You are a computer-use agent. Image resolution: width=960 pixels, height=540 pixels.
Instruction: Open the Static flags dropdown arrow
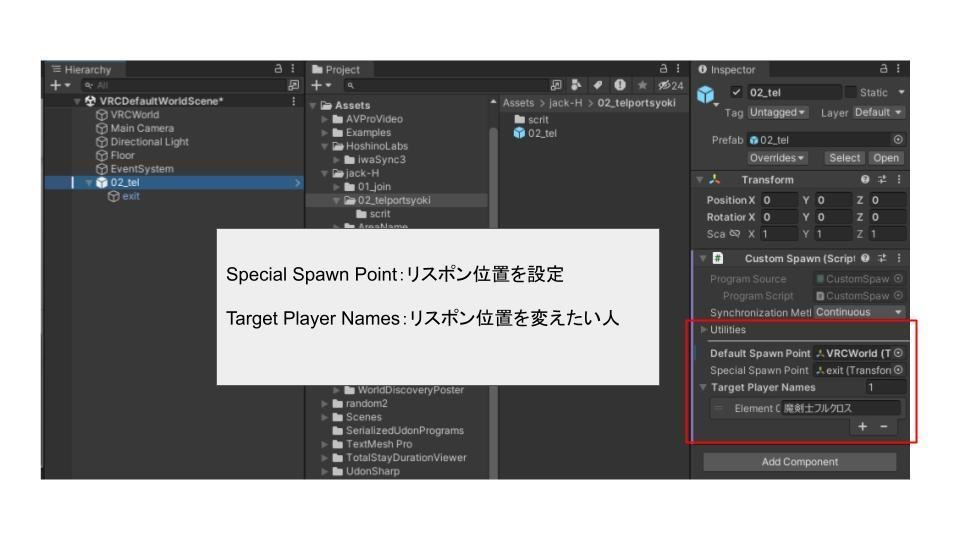(901, 92)
